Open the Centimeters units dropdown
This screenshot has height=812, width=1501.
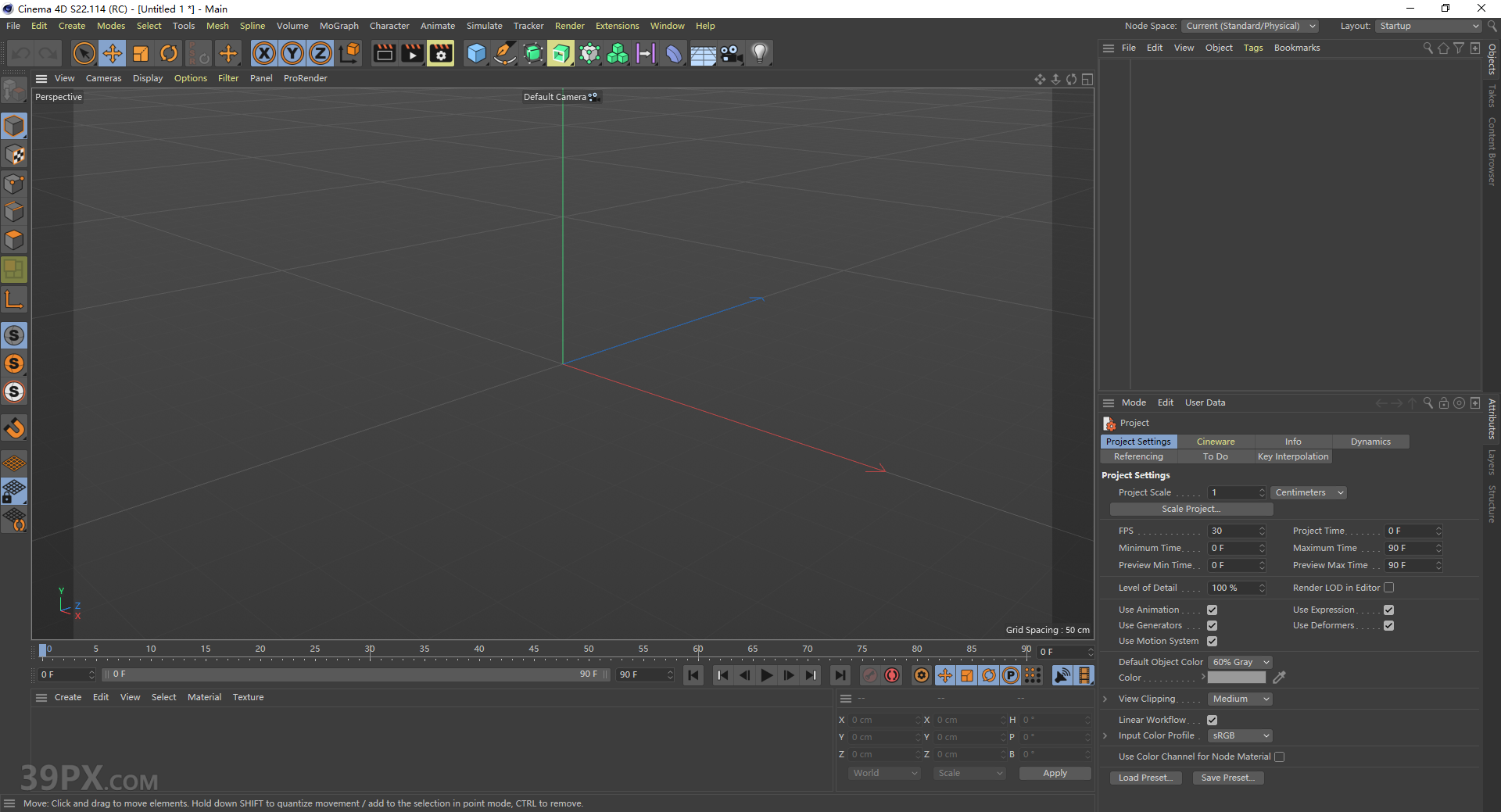[1308, 492]
